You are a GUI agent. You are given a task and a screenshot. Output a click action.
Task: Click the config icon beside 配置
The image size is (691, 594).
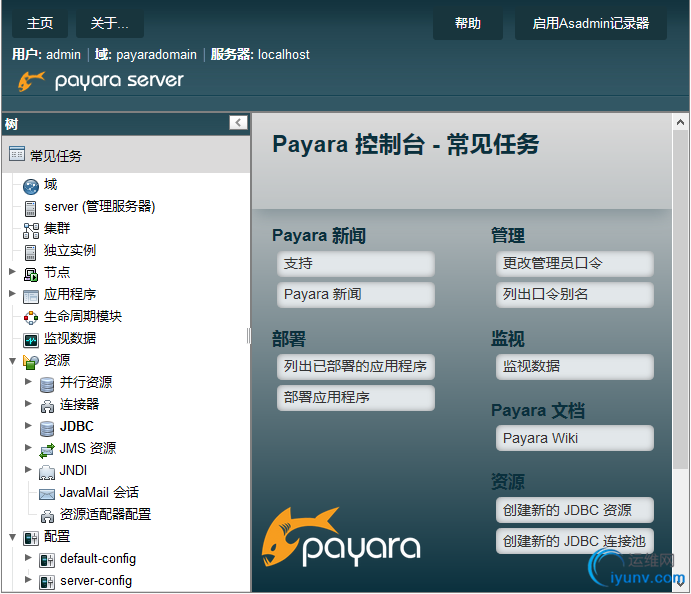click(x=31, y=538)
